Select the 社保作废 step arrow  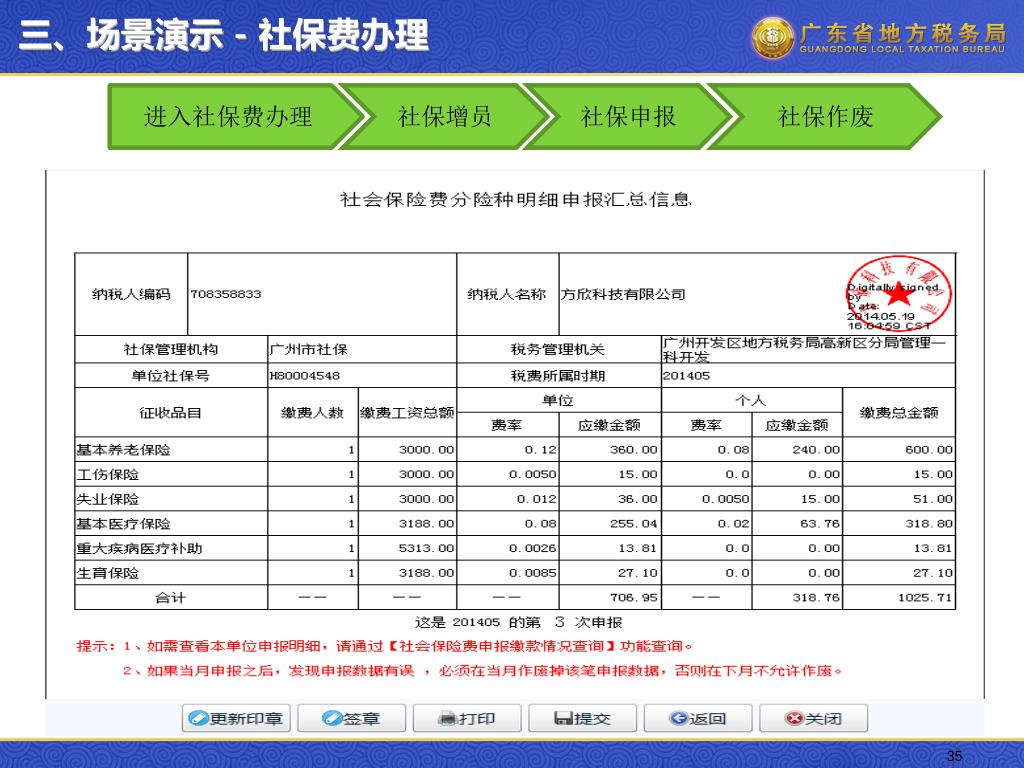pyautogui.click(x=824, y=117)
